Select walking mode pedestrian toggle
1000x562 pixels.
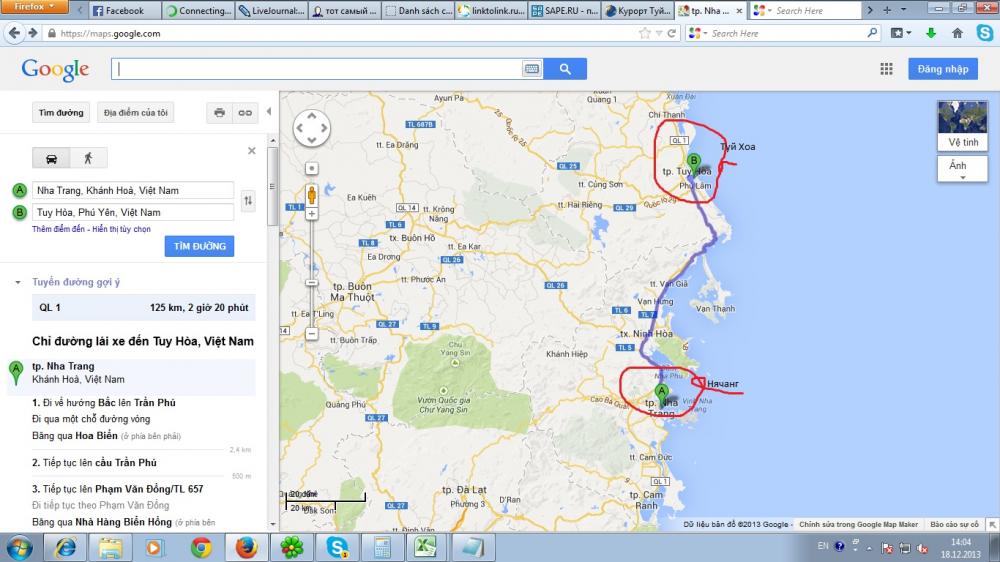coord(88,158)
